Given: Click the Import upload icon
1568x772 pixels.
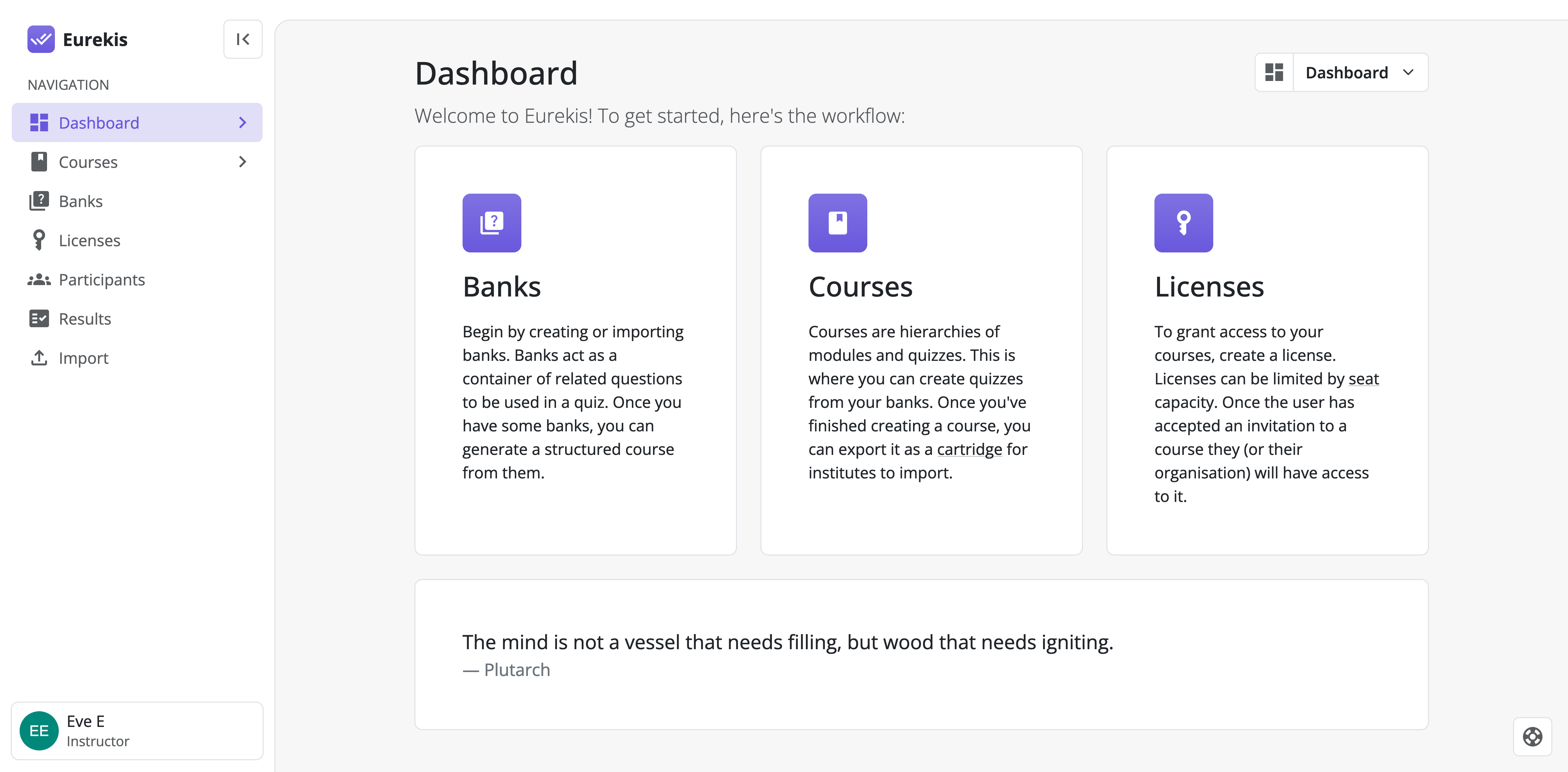Looking at the screenshot, I should 39,358.
